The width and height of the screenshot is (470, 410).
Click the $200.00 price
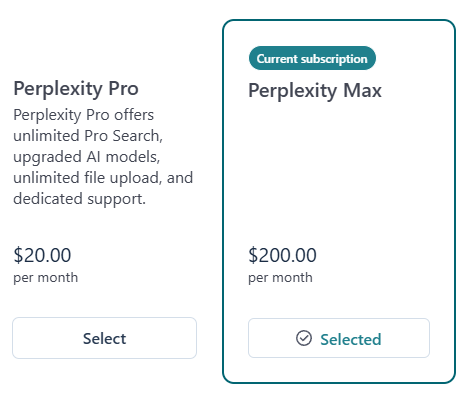pyautogui.click(x=282, y=255)
